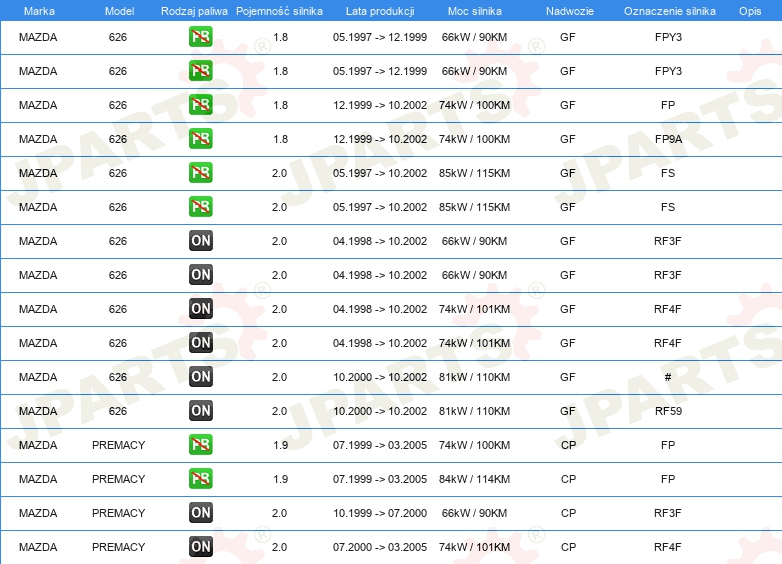The width and height of the screenshot is (782, 564).
Task: Click the Moc silnika column header
Action: tap(474, 11)
